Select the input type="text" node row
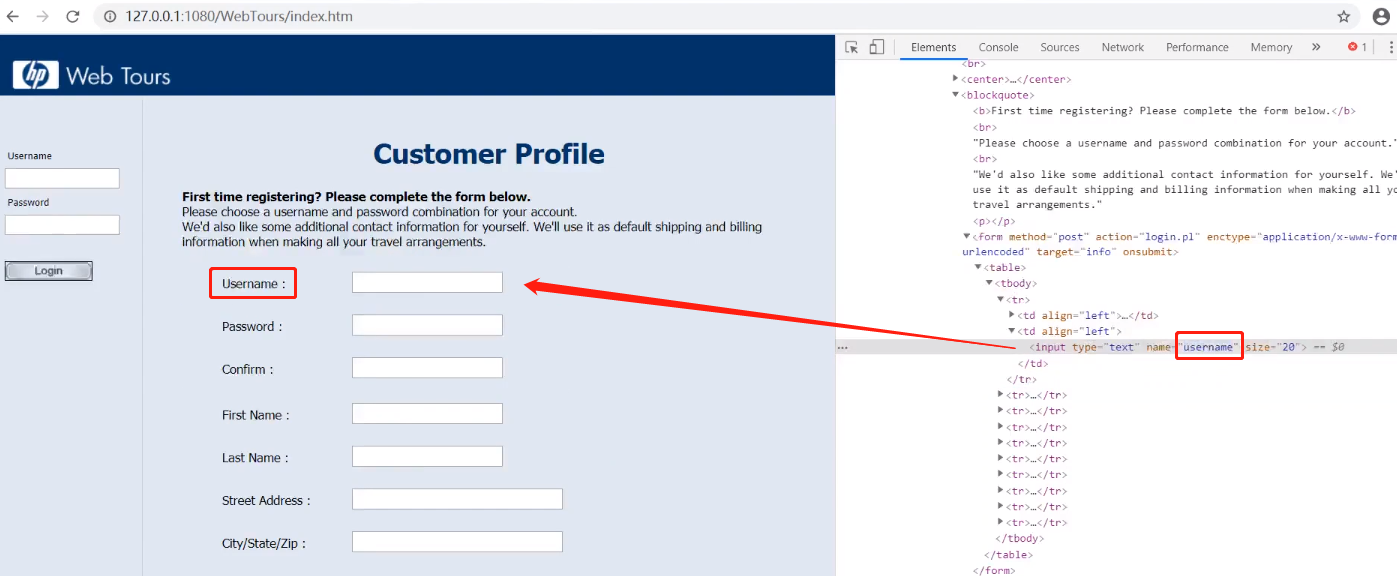1397x576 pixels. pyautogui.click(x=1116, y=347)
